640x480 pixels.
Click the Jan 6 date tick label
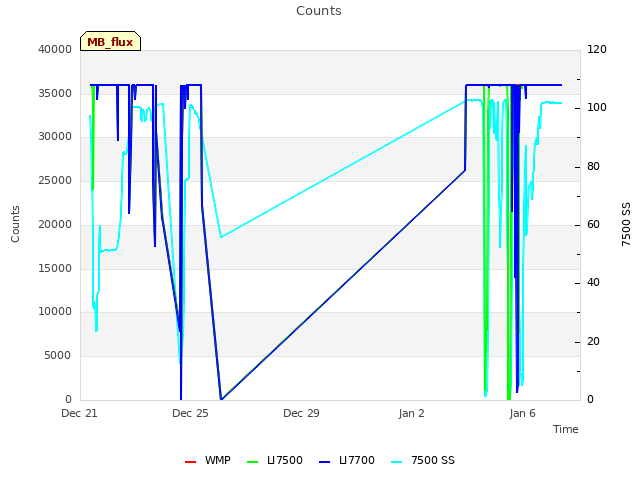[x=522, y=413]
